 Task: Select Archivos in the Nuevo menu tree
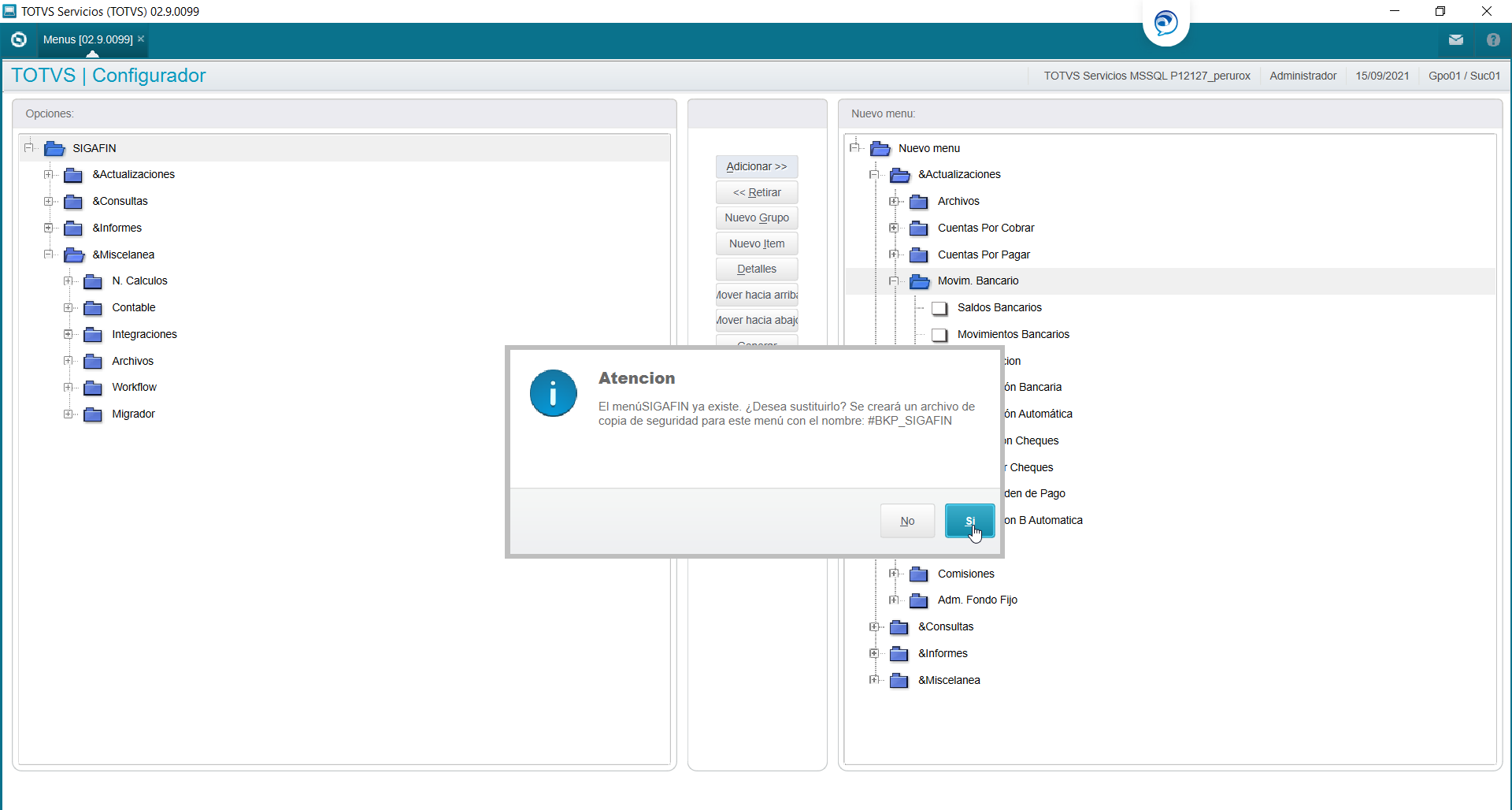point(958,201)
